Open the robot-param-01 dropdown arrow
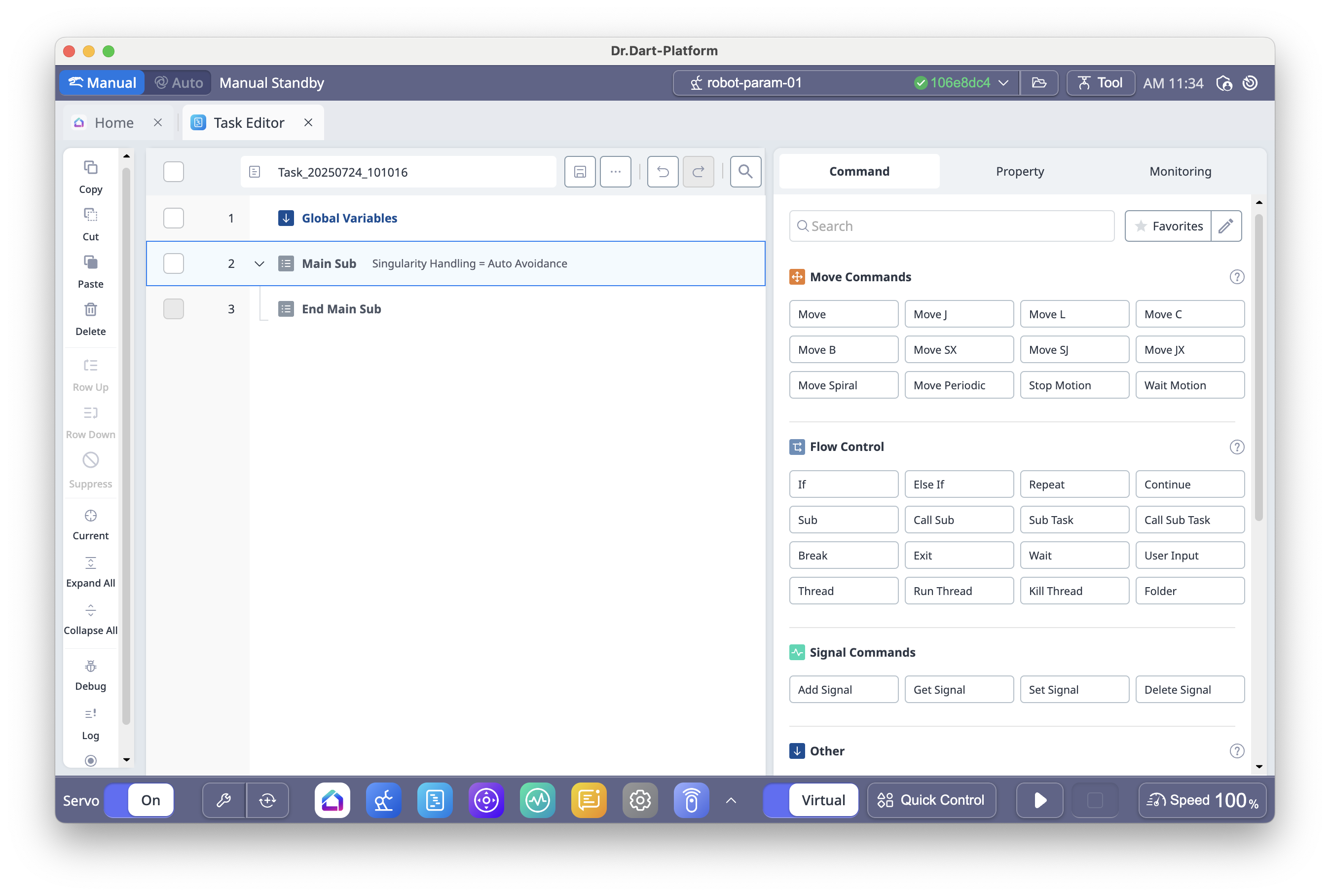Viewport: 1330px width, 896px height. click(x=1003, y=83)
